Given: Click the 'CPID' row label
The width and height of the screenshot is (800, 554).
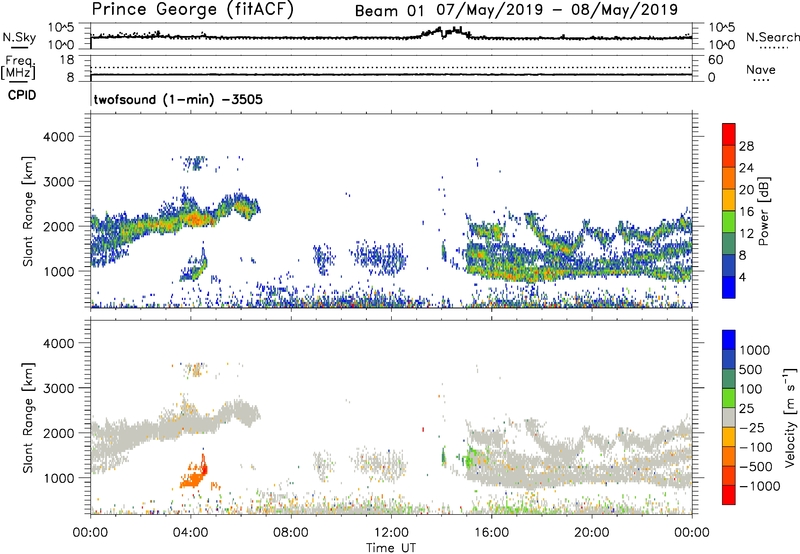Looking at the screenshot, I should tap(22, 95).
